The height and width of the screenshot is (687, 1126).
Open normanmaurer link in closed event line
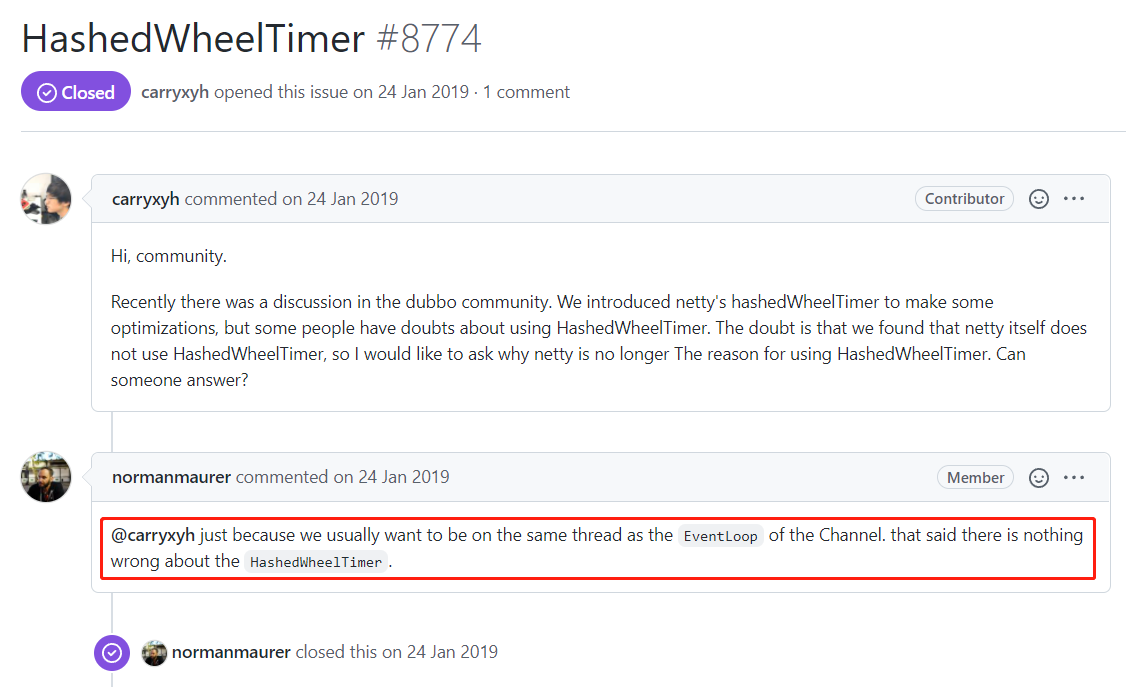coord(231,653)
